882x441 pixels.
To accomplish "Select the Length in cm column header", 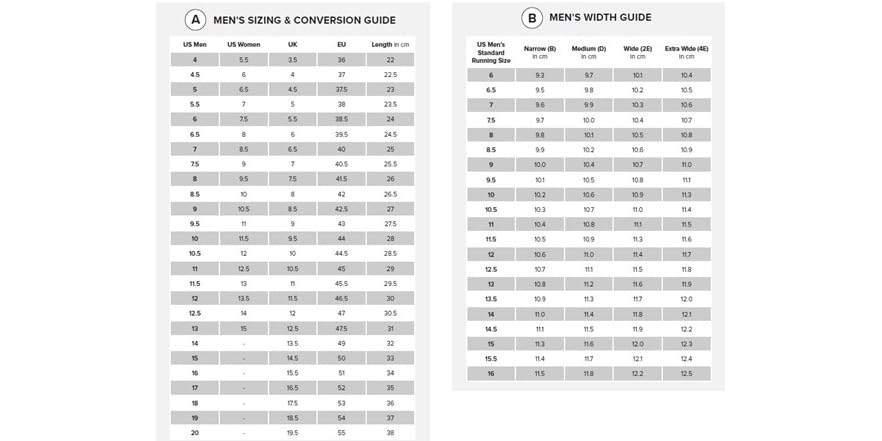I will point(390,45).
